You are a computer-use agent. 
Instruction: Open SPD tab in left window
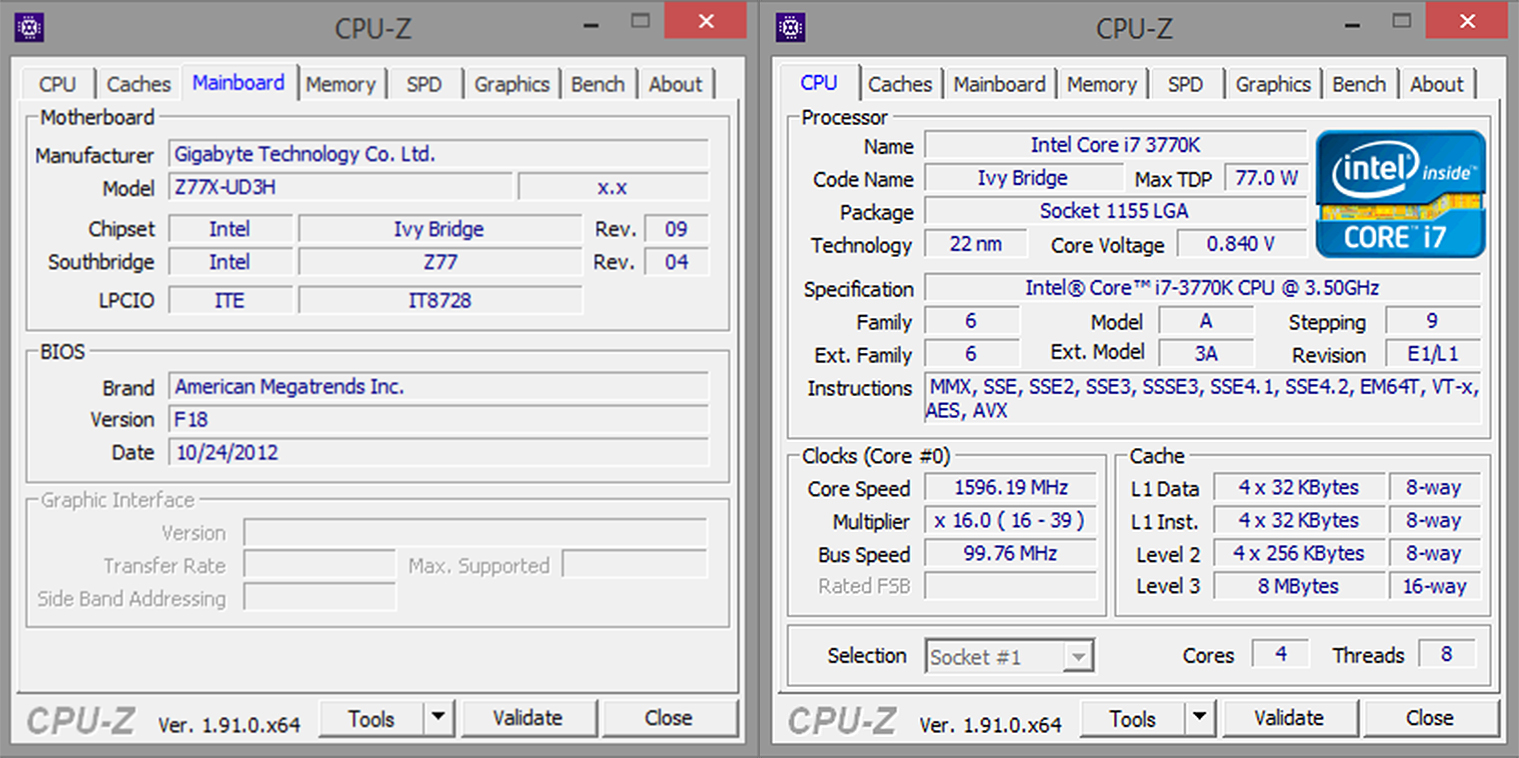coord(424,84)
